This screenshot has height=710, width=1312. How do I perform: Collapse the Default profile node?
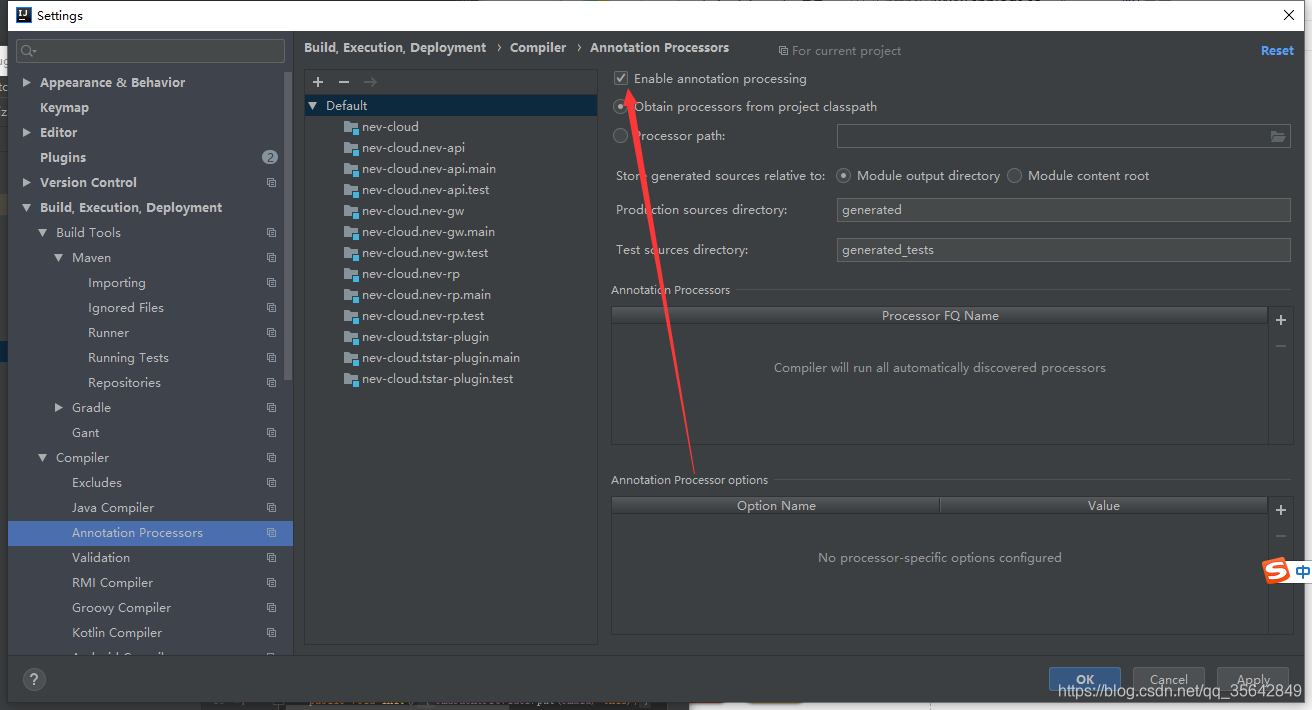313,106
